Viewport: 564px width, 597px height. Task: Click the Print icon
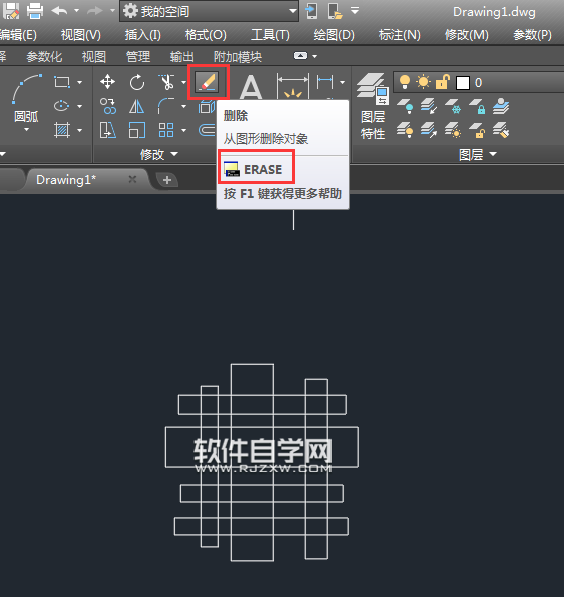(35, 11)
